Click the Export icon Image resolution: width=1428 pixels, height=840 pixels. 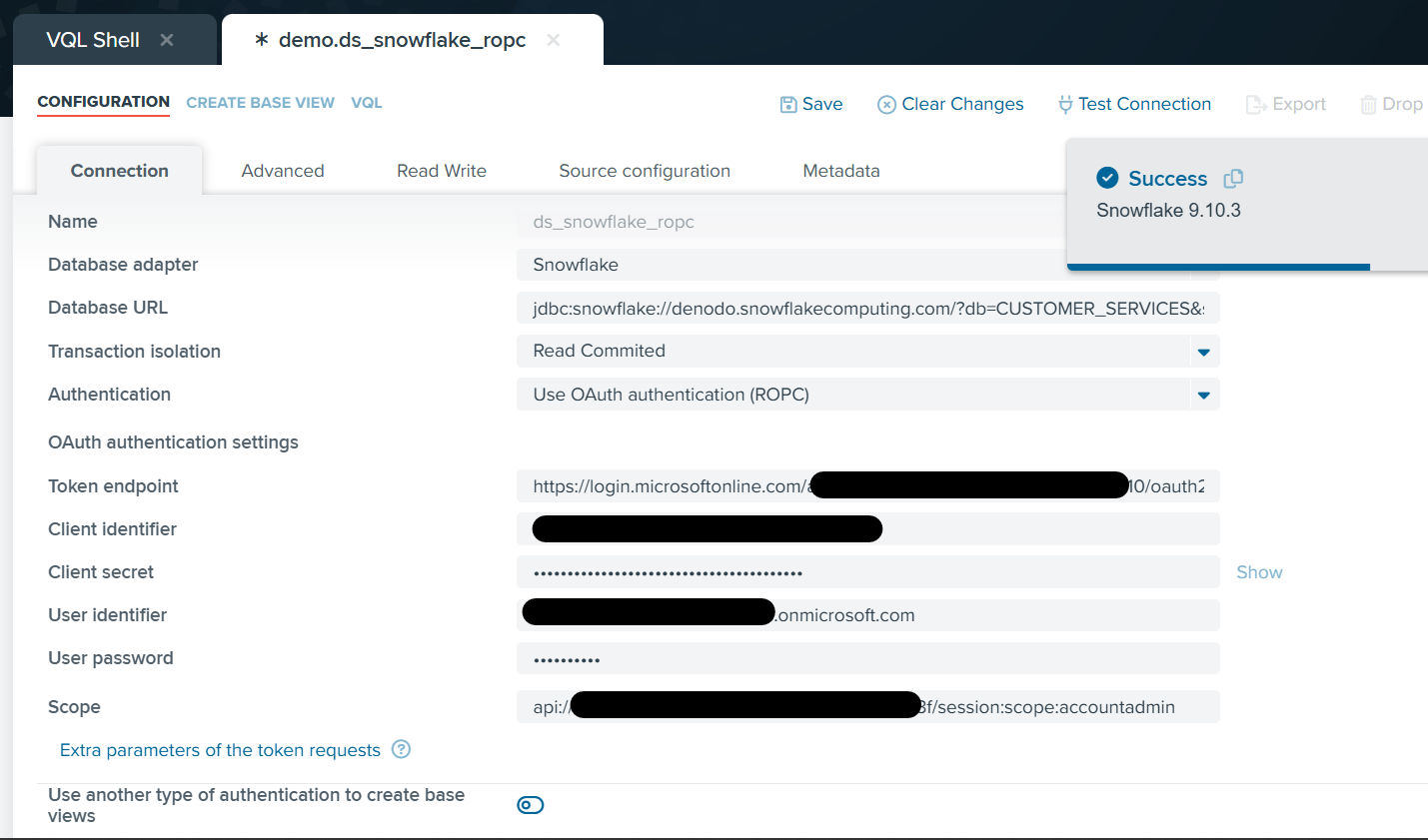1256,105
